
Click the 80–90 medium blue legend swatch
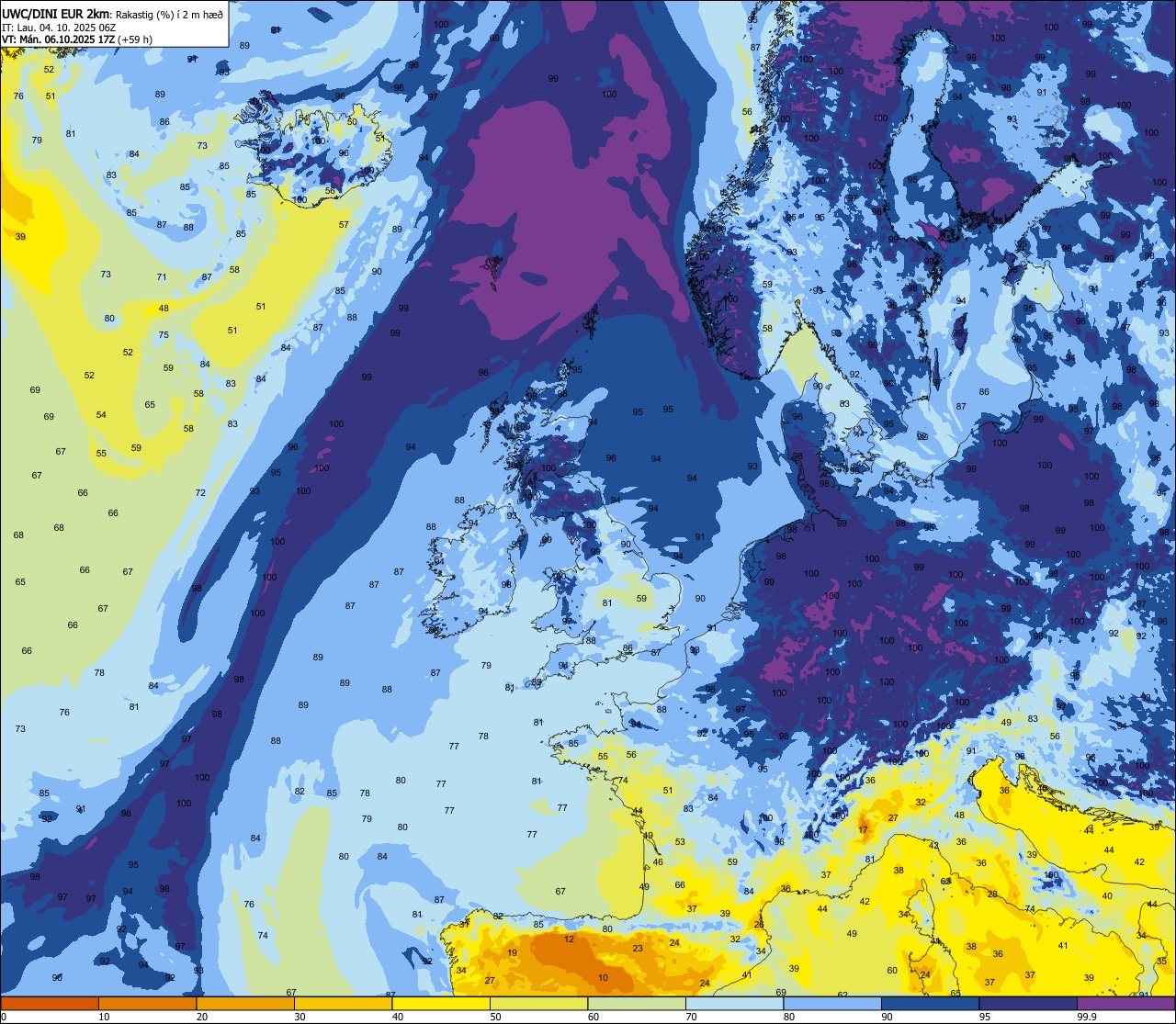click(x=831, y=1003)
